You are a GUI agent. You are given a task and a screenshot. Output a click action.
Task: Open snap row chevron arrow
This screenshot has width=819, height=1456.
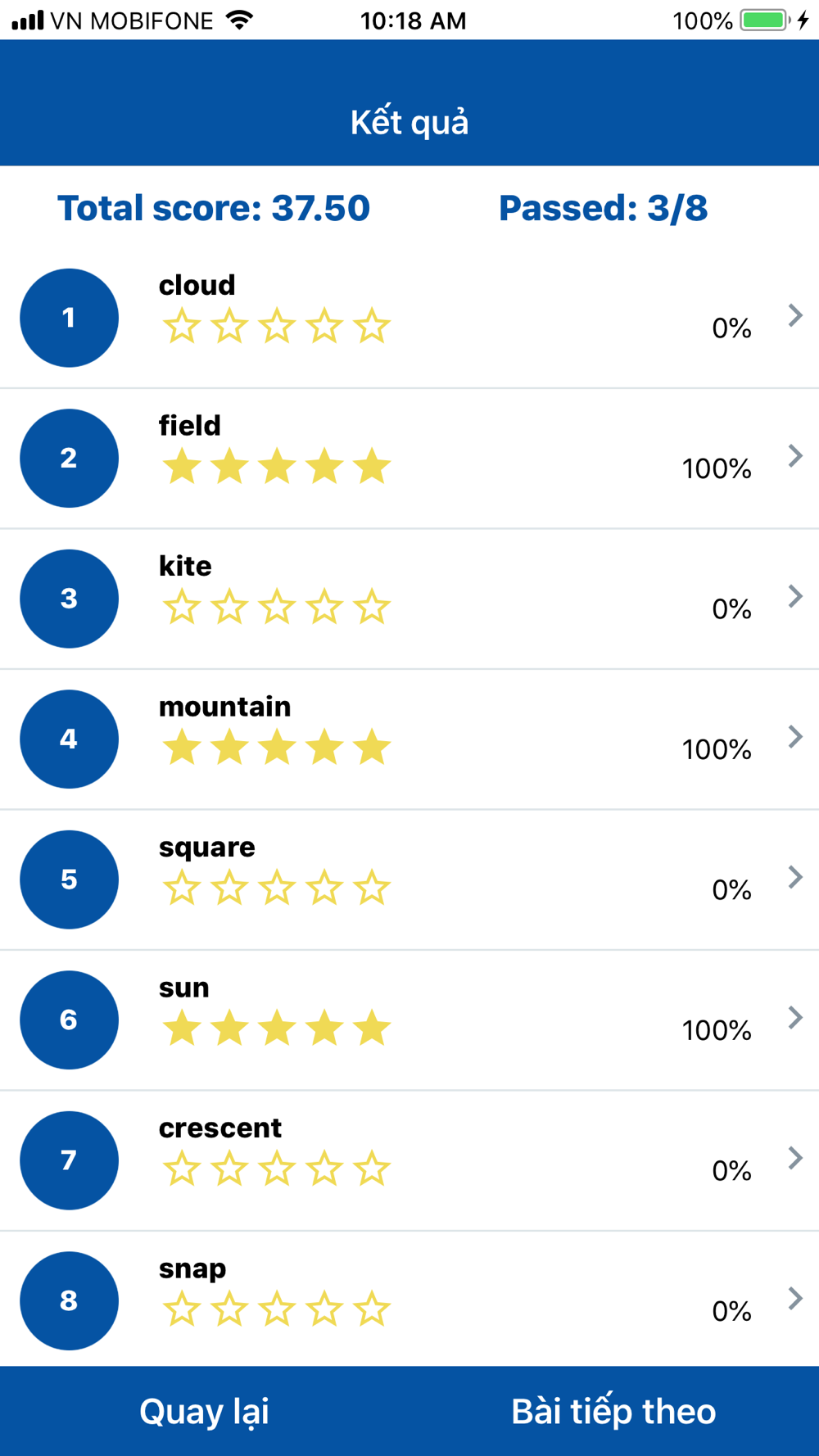794,1299
